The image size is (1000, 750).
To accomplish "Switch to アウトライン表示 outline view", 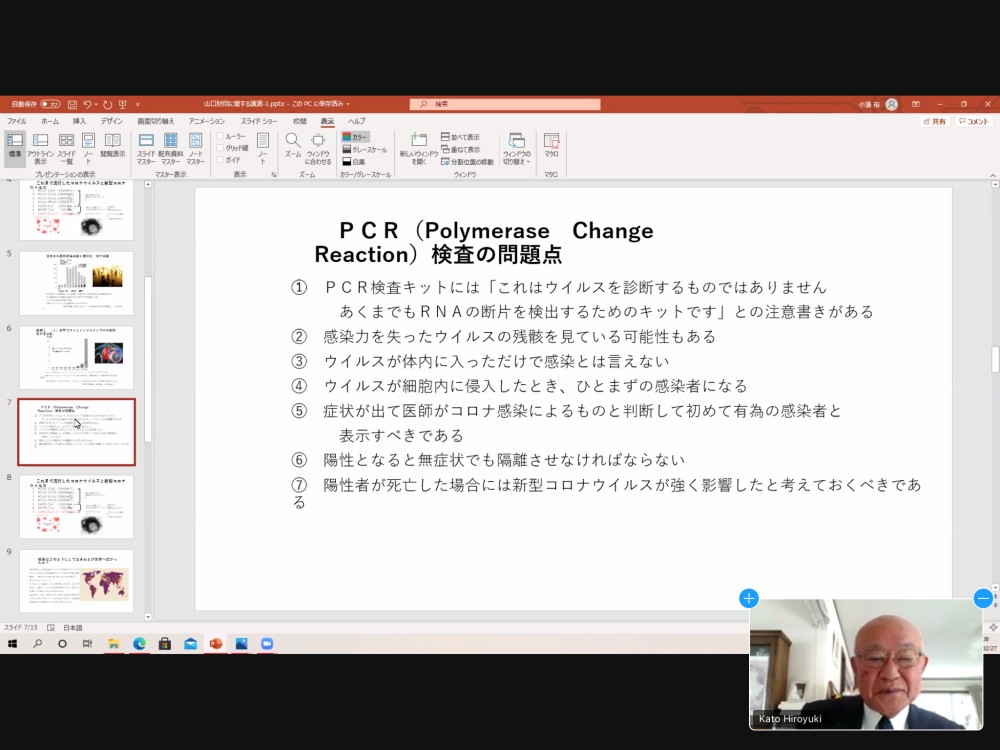I will pyautogui.click(x=40, y=147).
